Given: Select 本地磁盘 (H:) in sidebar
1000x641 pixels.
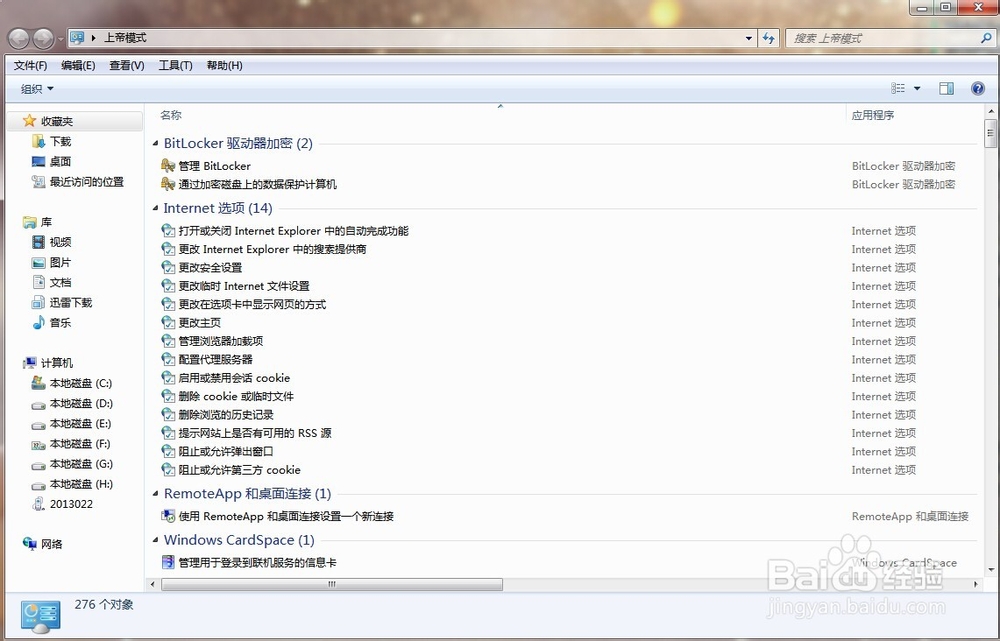Looking at the screenshot, I should click(x=81, y=484).
